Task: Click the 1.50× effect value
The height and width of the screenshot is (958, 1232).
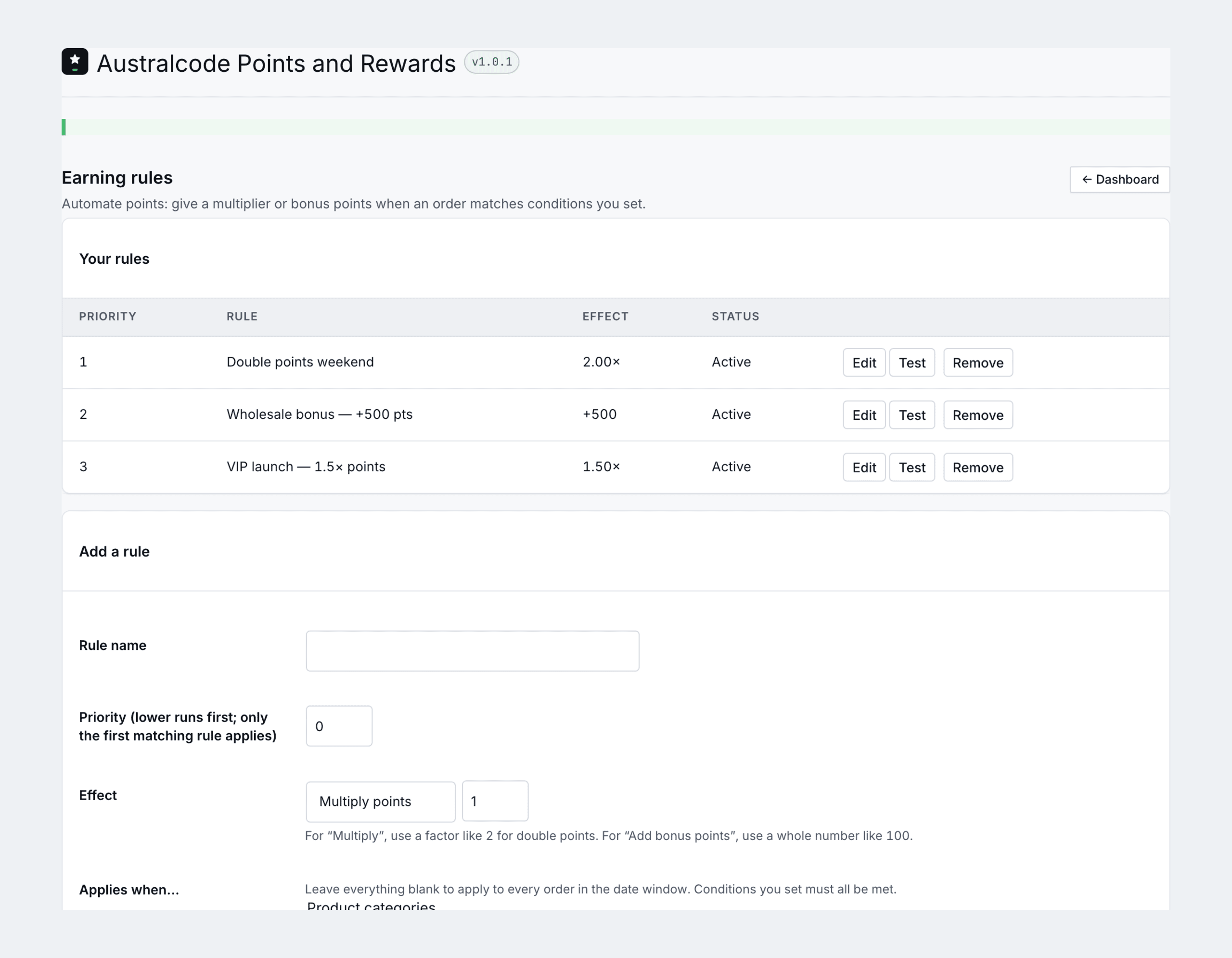Action: pos(602,466)
